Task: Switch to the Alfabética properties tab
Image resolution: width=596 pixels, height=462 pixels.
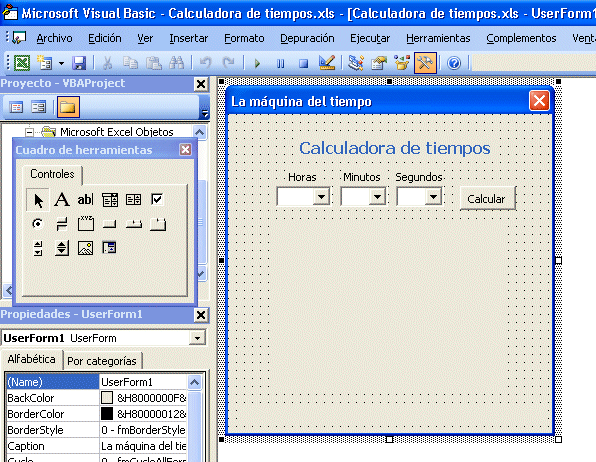Action: (32, 359)
